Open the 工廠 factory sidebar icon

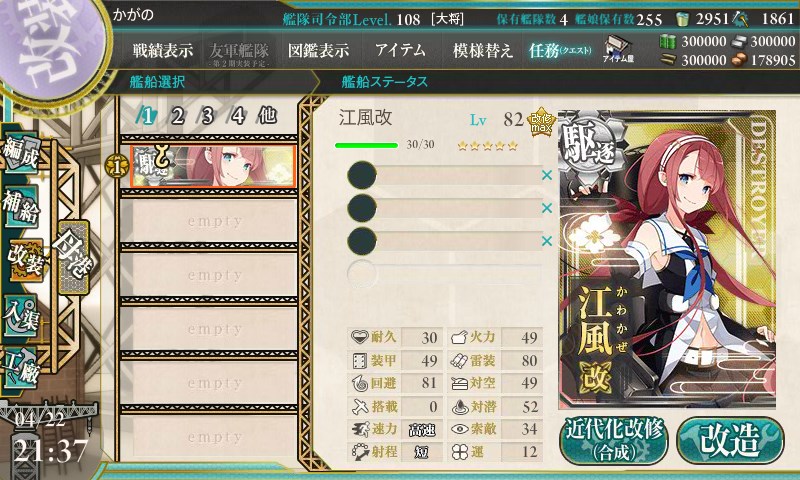coord(21,368)
